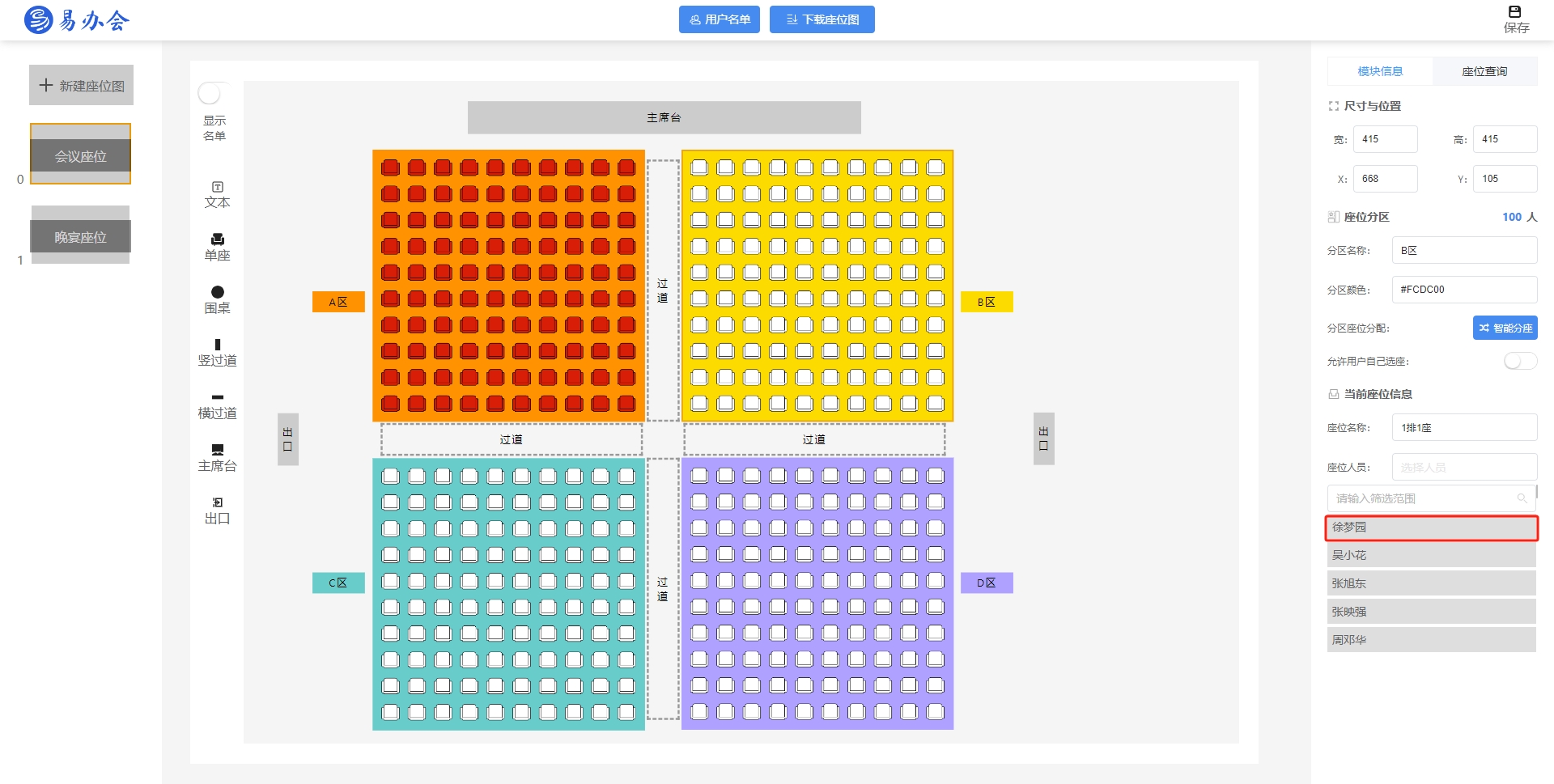Click the 智能分座 button
The width and height of the screenshot is (1554, 784).
pyautogui.click(x=1505, y=328)
